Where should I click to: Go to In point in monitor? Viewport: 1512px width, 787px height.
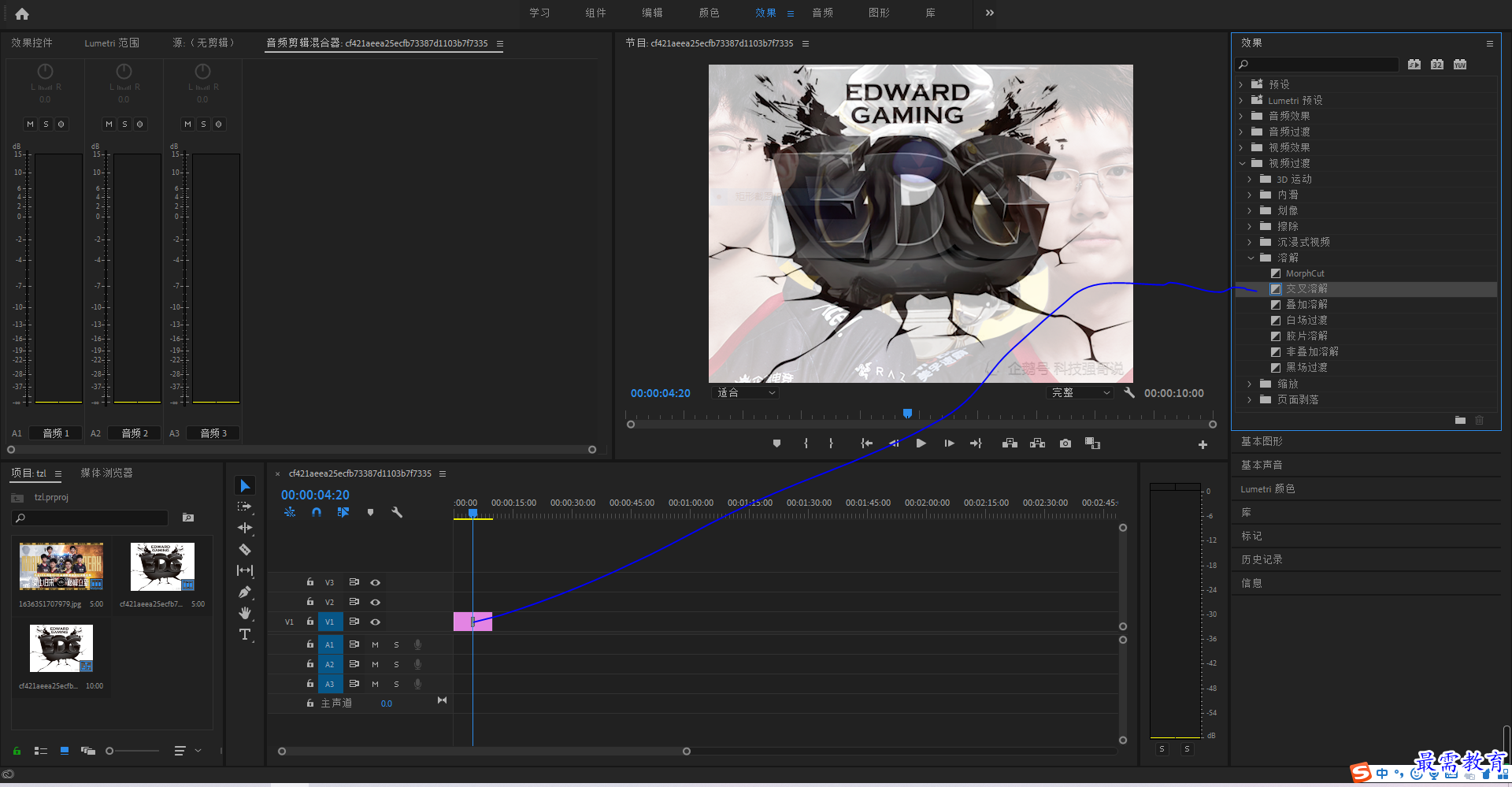point(866,444)
